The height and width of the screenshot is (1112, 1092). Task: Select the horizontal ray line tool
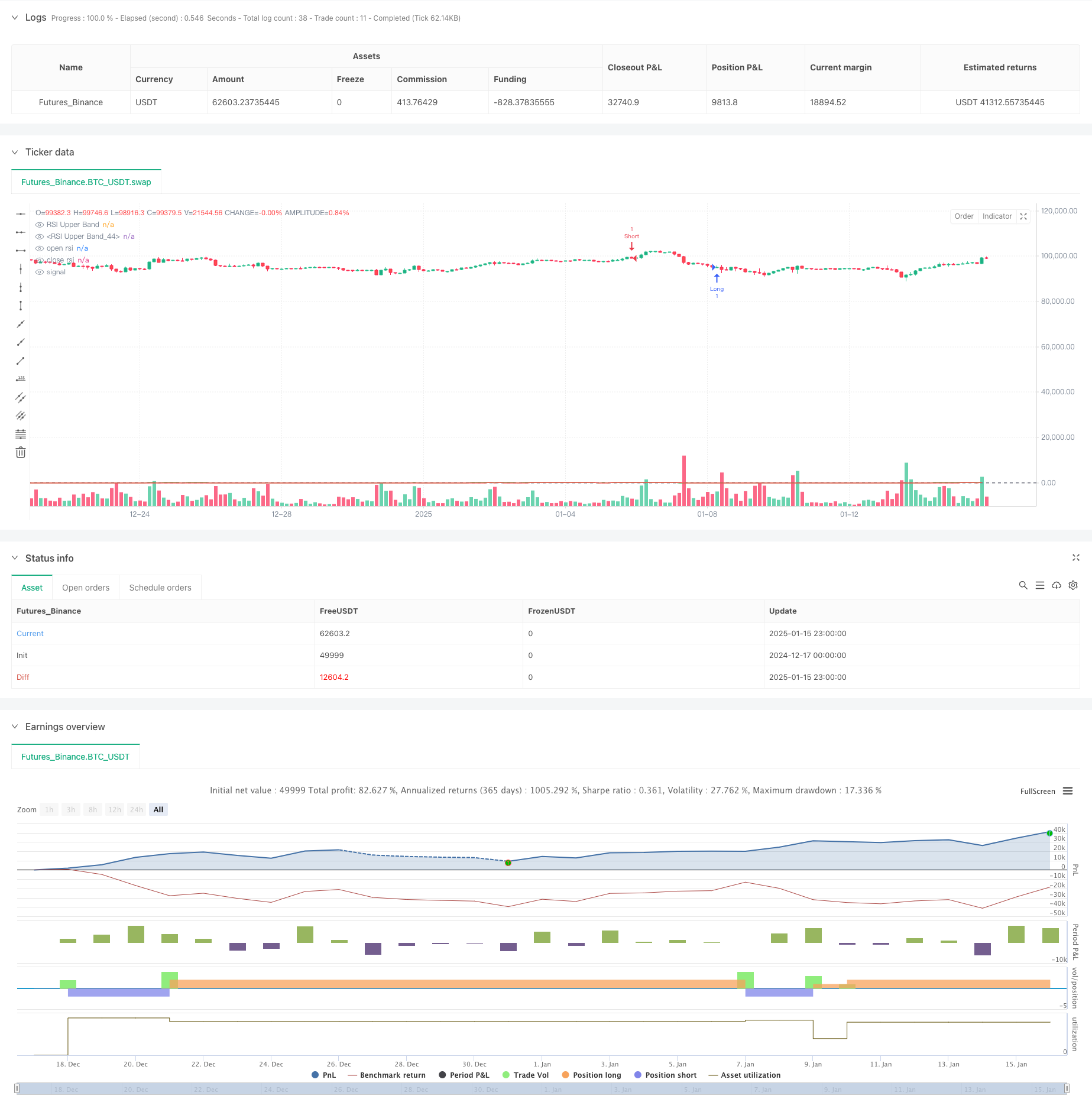21,232
